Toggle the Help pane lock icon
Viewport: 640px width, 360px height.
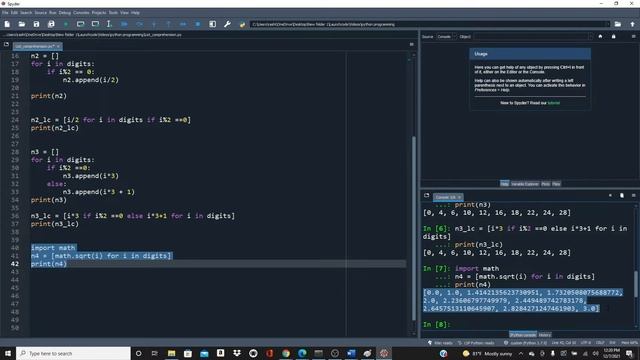[x=613, y=36]
